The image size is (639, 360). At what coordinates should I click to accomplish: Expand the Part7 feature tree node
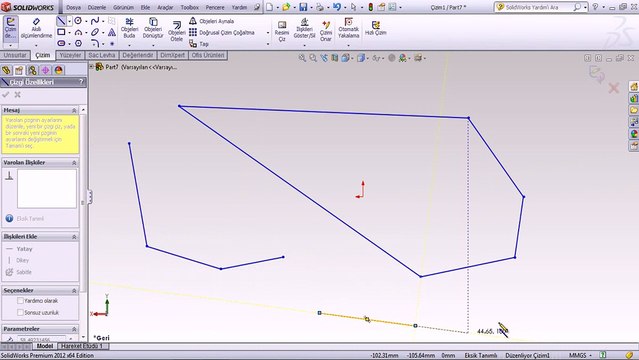(x=92, y=66)
